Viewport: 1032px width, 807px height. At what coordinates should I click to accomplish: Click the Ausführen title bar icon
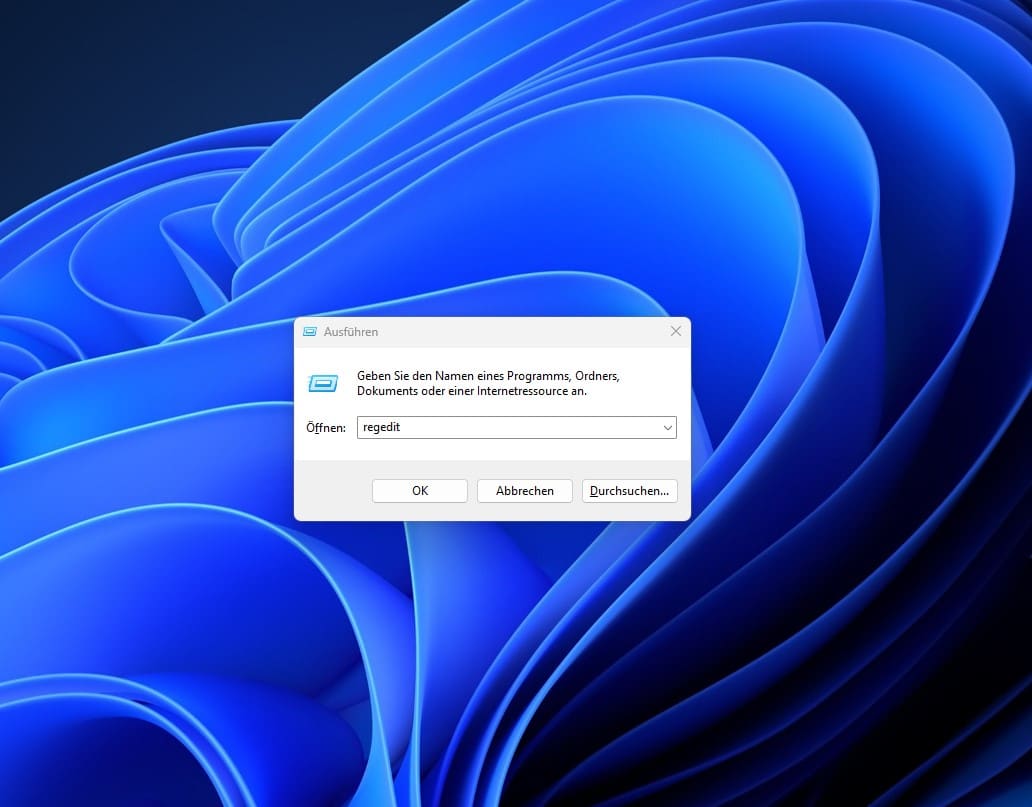click(309, 332)
